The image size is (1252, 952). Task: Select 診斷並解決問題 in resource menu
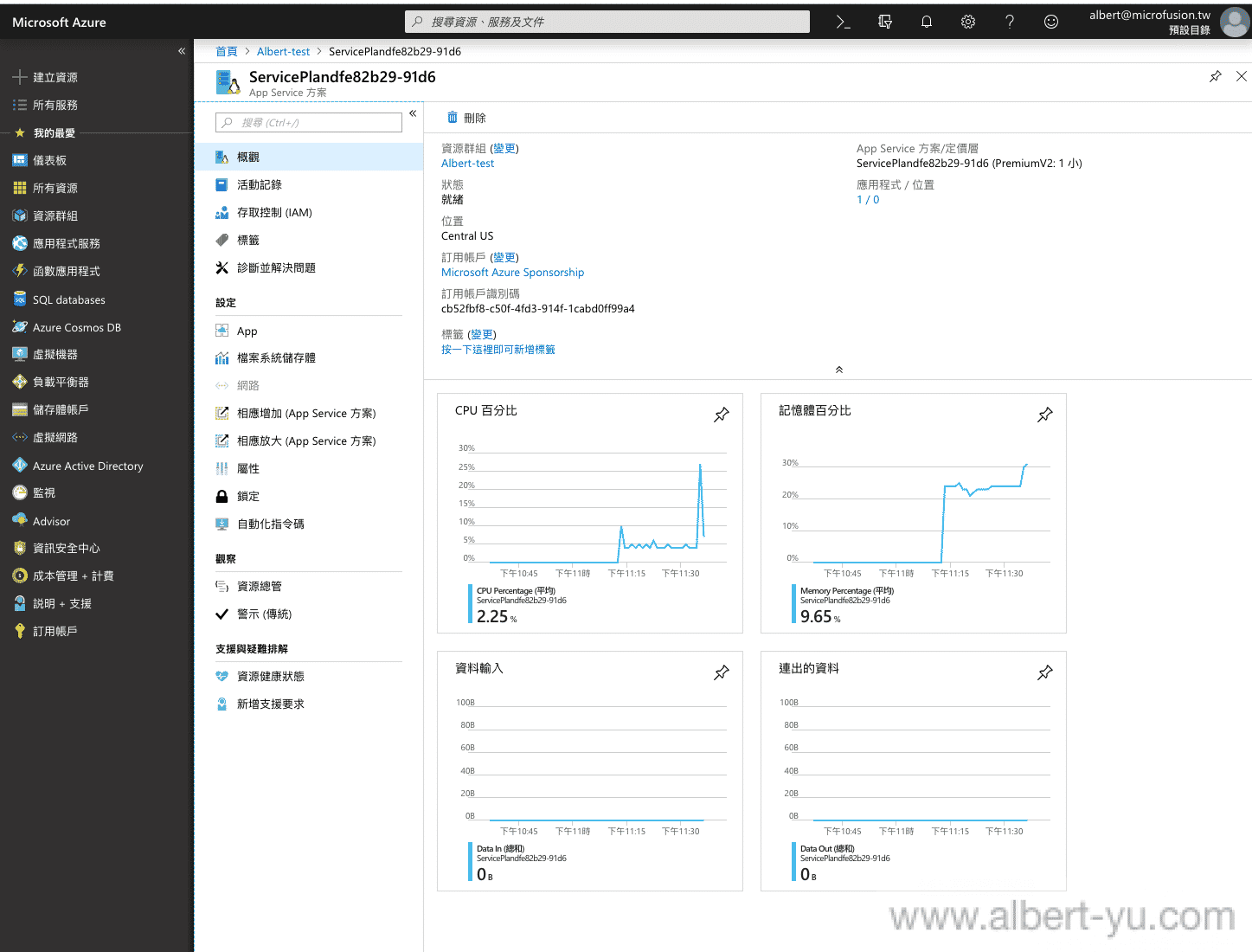pyautogui.click(x=309, y=267)
